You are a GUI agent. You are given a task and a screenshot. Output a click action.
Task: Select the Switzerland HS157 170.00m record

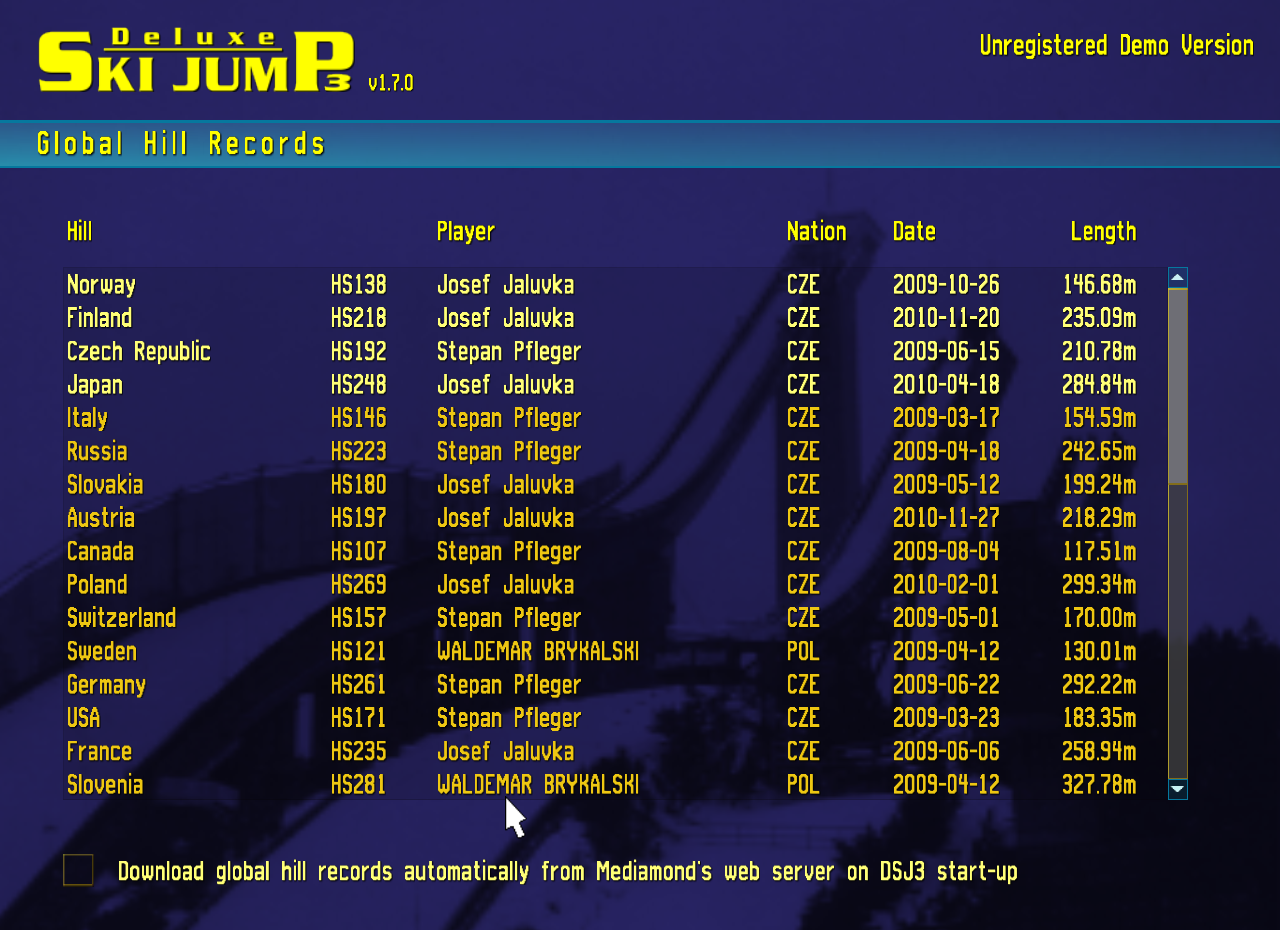(600, 618)
